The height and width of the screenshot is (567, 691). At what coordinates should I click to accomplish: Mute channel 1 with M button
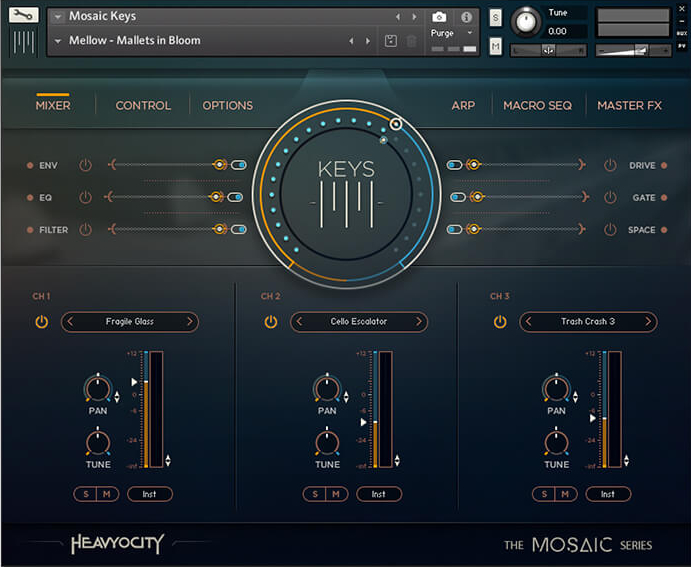(107, 494)
